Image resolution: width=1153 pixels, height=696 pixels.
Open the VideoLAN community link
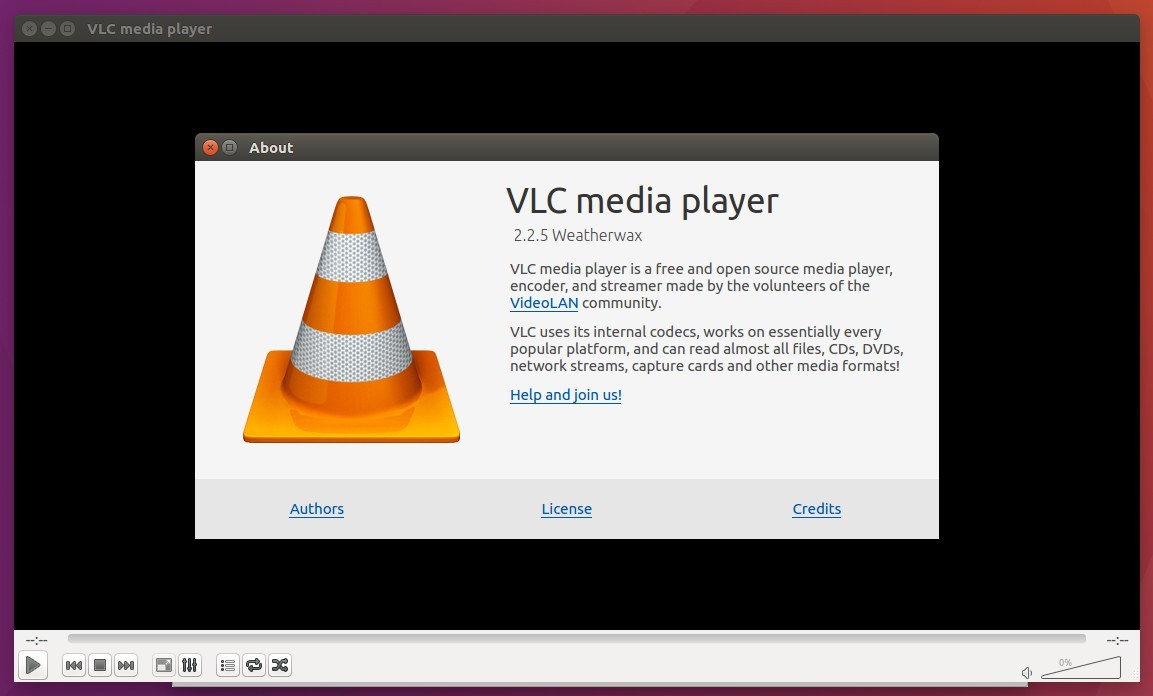543,303
